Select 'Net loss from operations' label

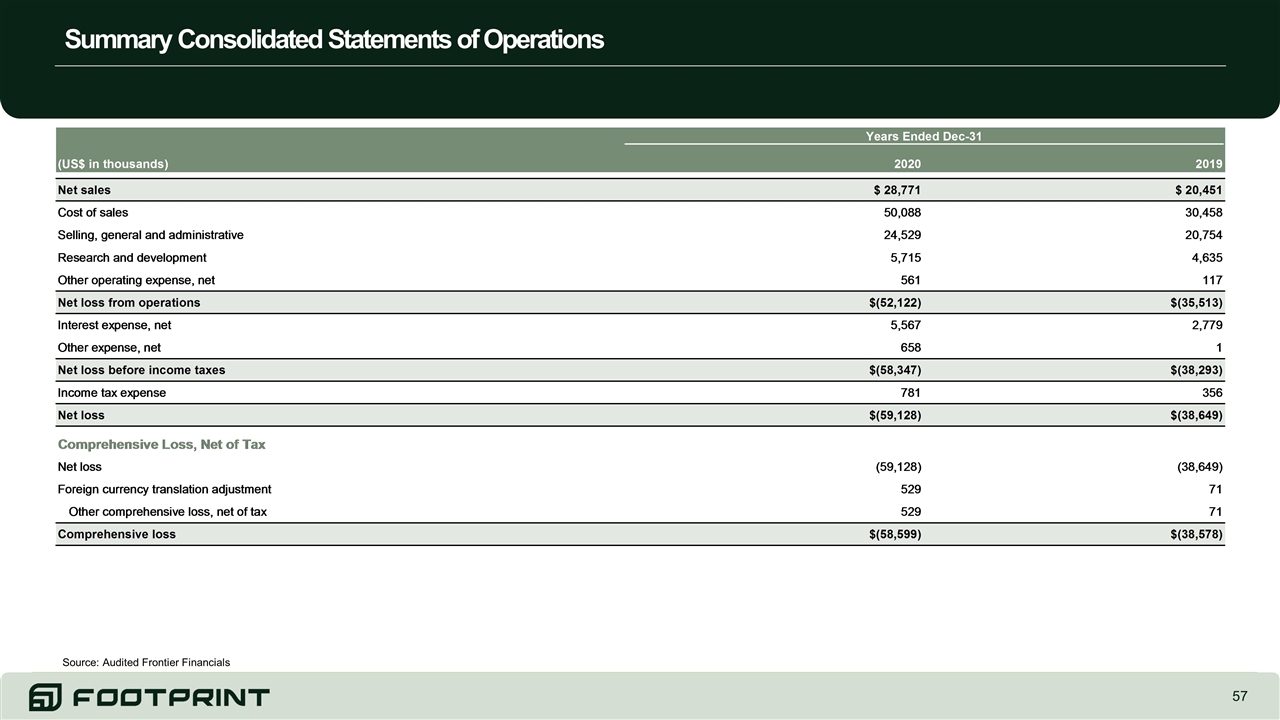[x=129, y=303]
